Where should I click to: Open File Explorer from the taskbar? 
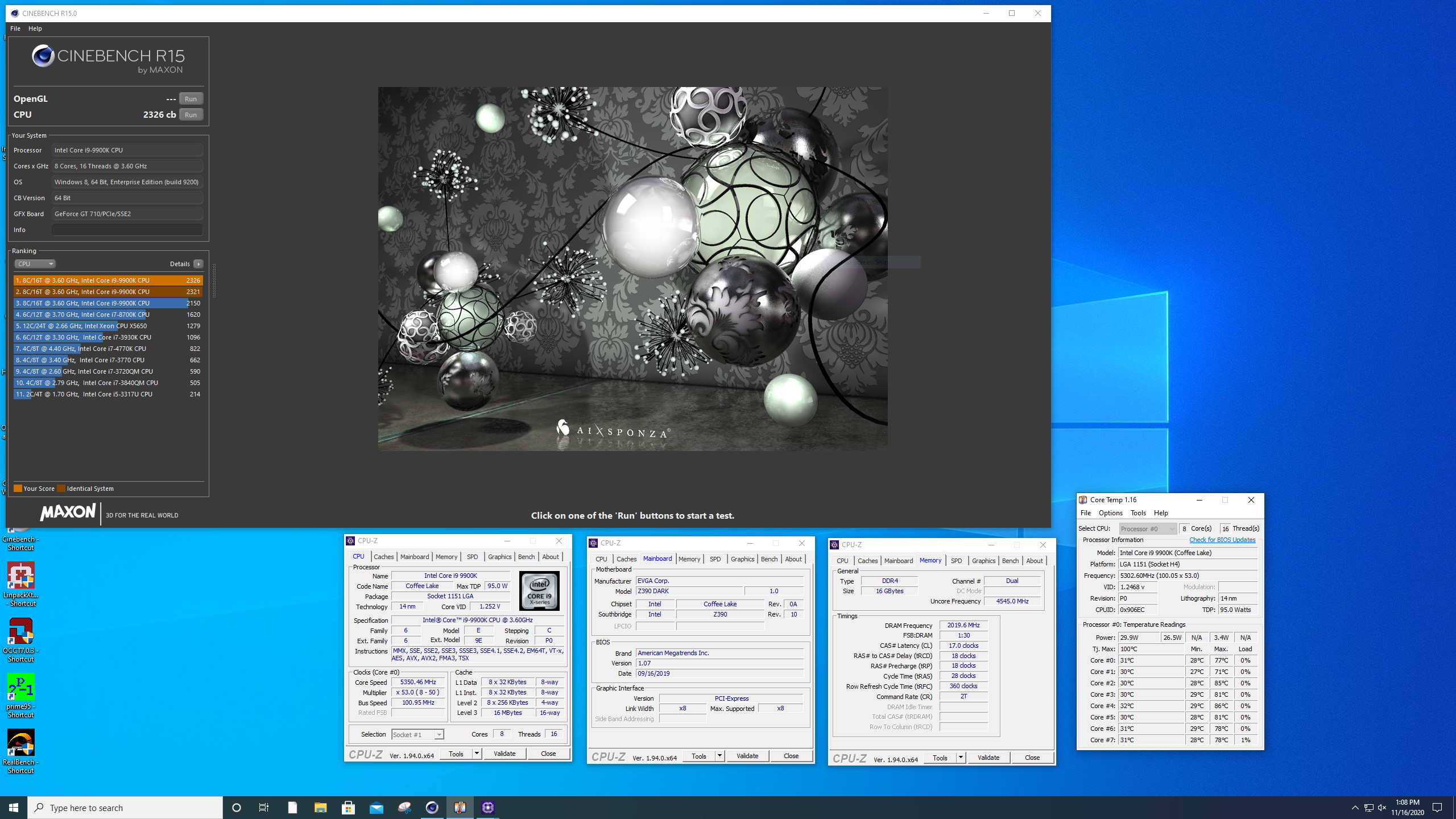[x=320, y=808]
